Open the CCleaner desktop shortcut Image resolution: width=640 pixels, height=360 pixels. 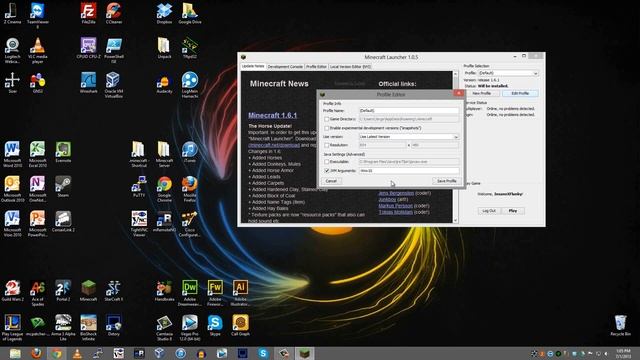coord(113,13)
